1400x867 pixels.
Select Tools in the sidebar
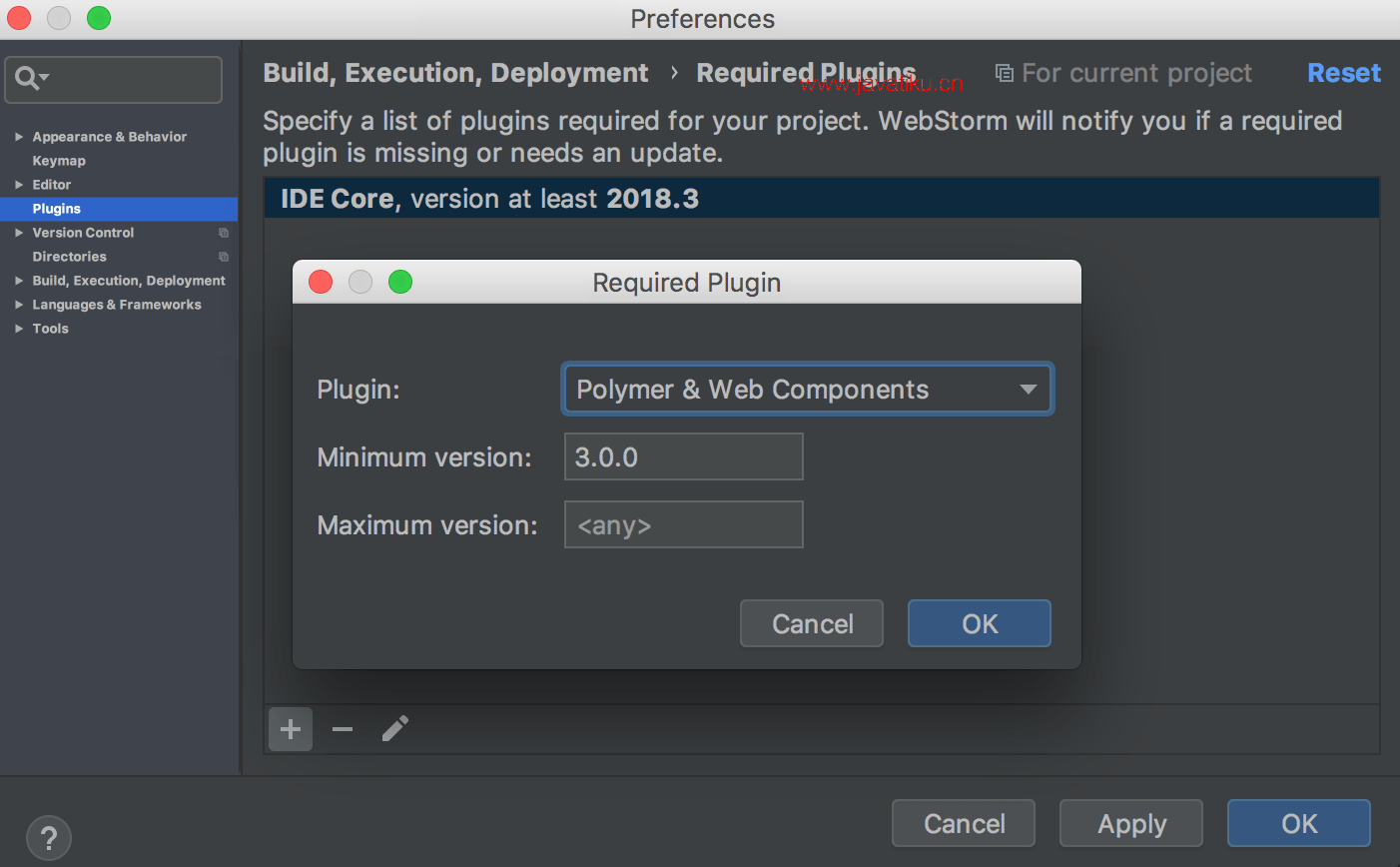[50, 329]
